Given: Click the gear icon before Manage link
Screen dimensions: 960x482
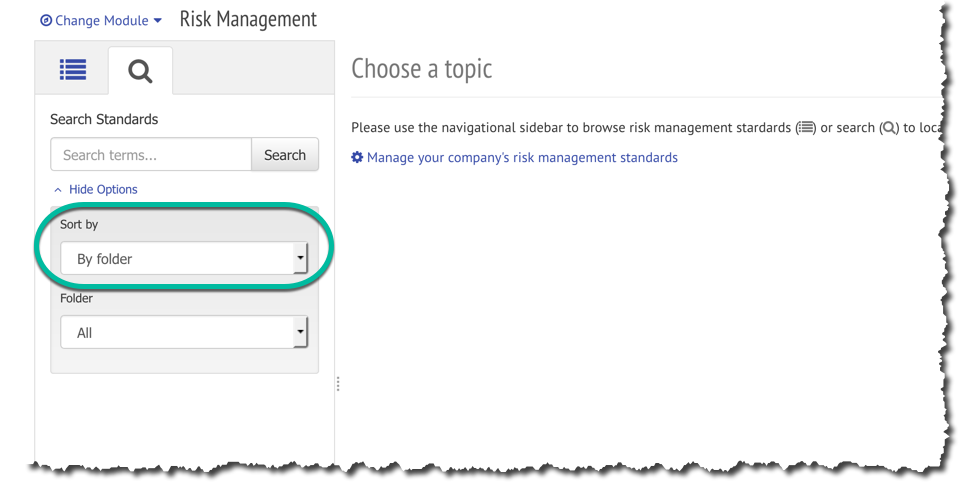Looking at the screenshot, I should (x=357, y=158).
